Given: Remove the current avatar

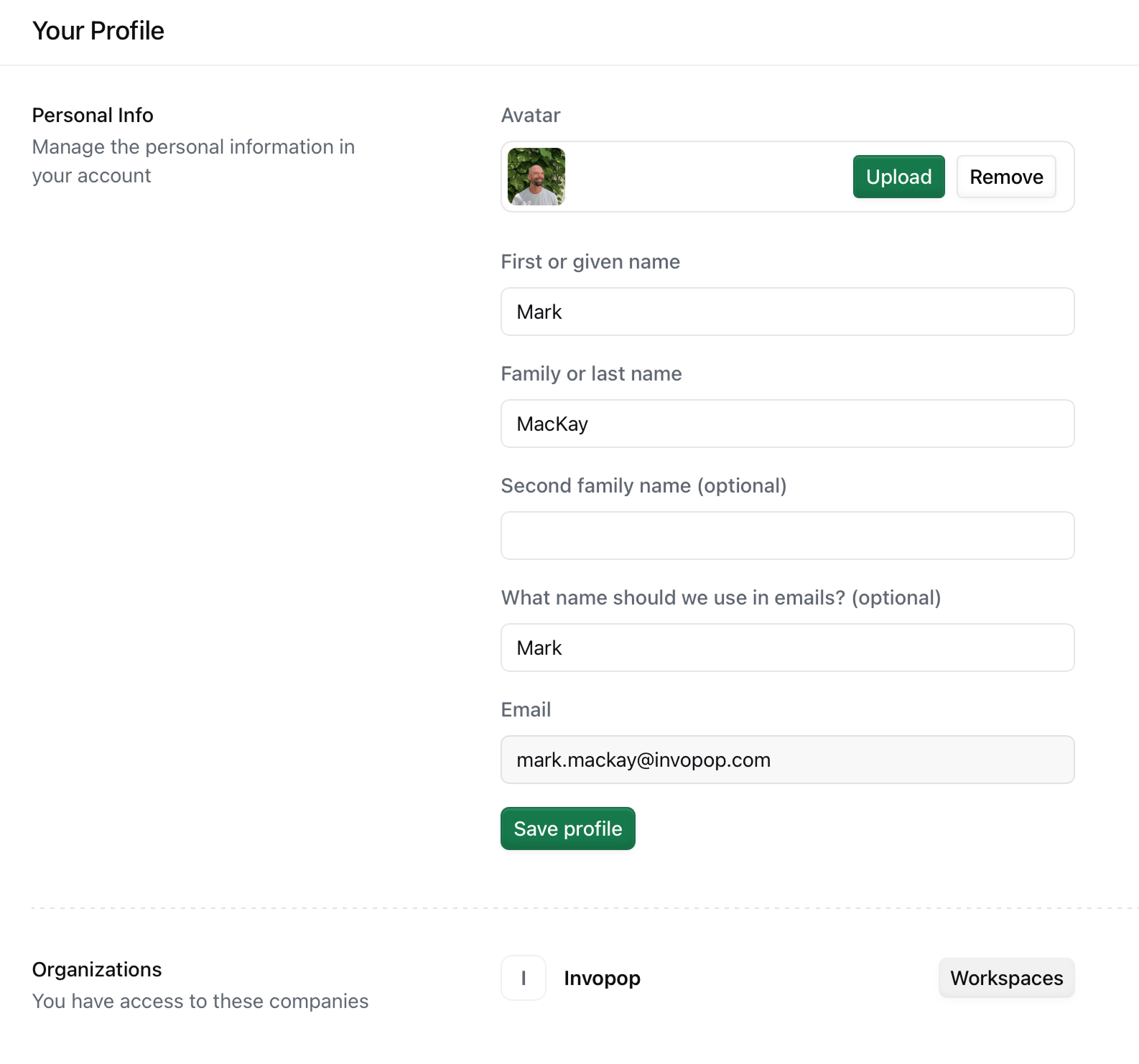Looking at the screenshot, I should [1006, 177].
